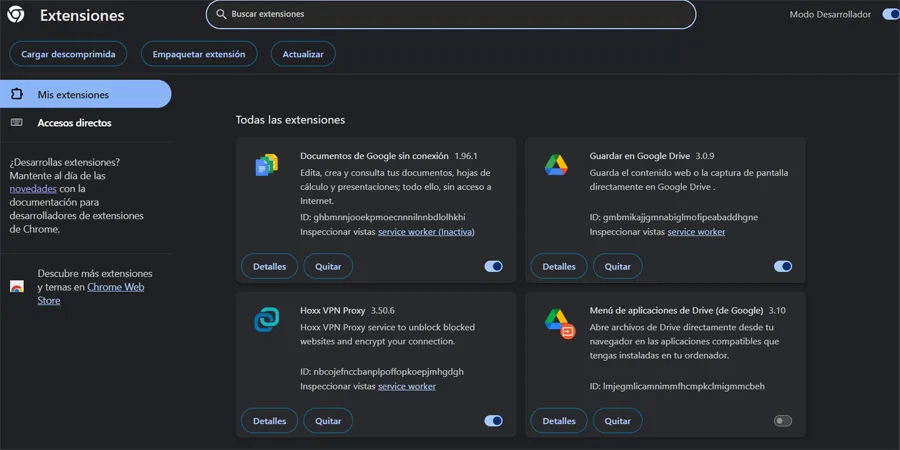The width and height of the screenshot is (900, 450).
Task: Click the Chrome Web Store rainbow icon
Action: click(17, 287)
